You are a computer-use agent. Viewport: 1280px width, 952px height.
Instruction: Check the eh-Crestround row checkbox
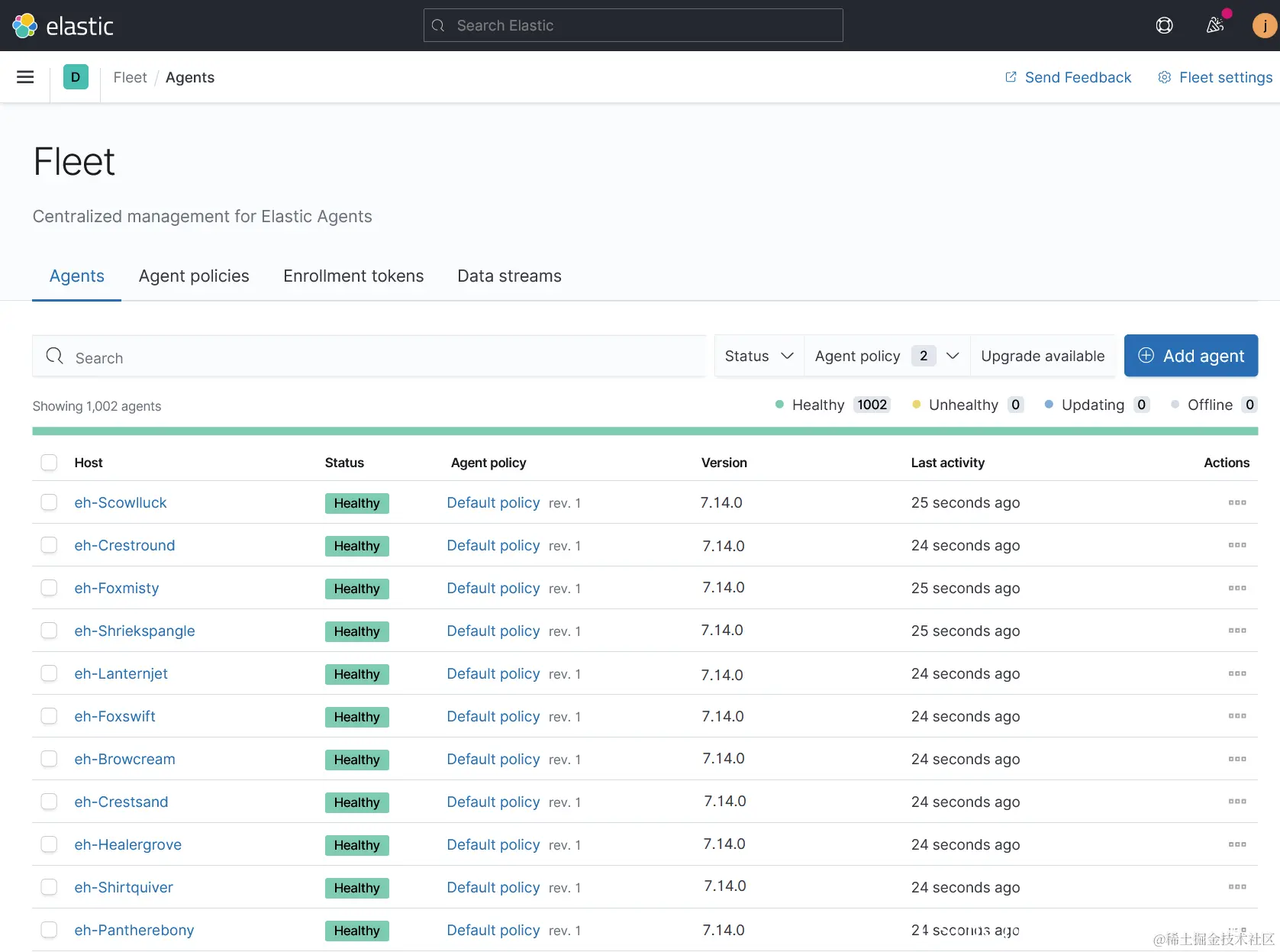click(49, 545)
